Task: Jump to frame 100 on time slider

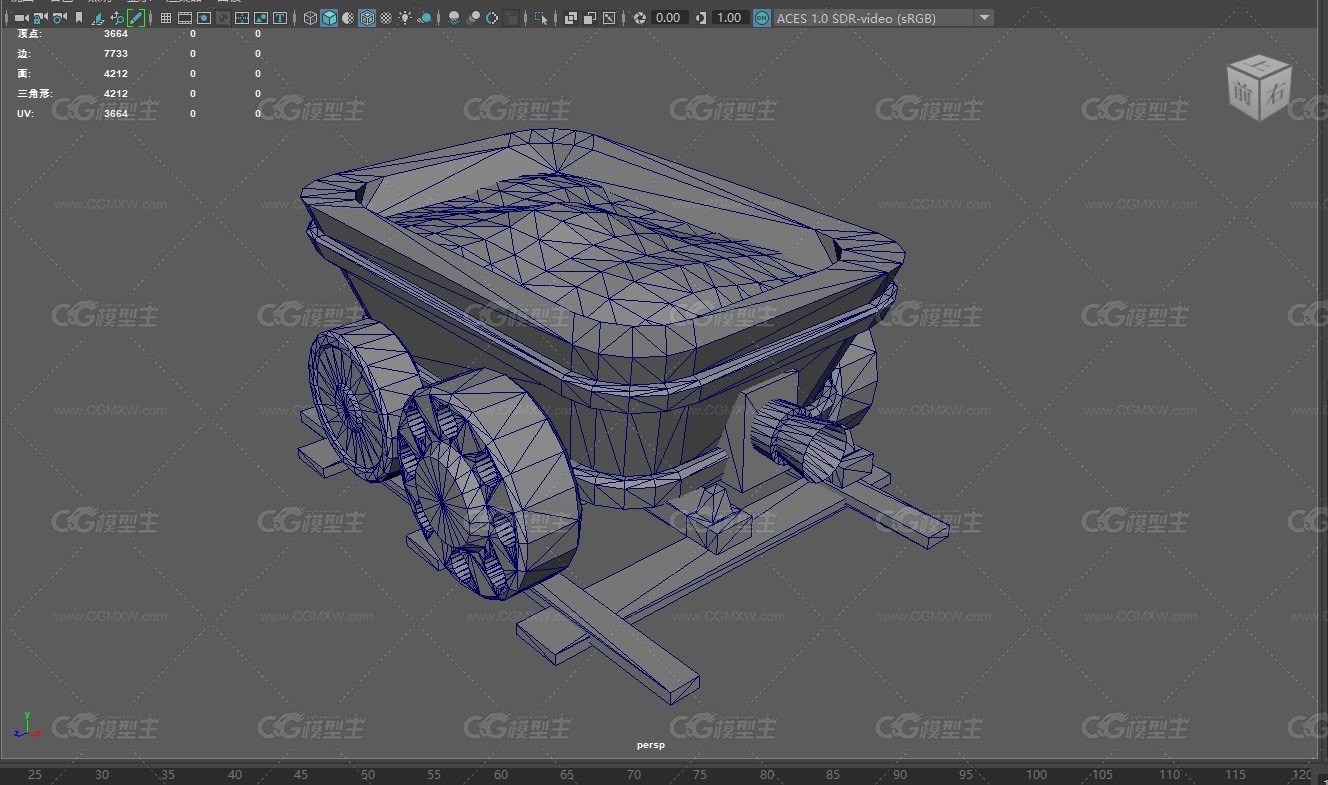Action: point(1037,775)
